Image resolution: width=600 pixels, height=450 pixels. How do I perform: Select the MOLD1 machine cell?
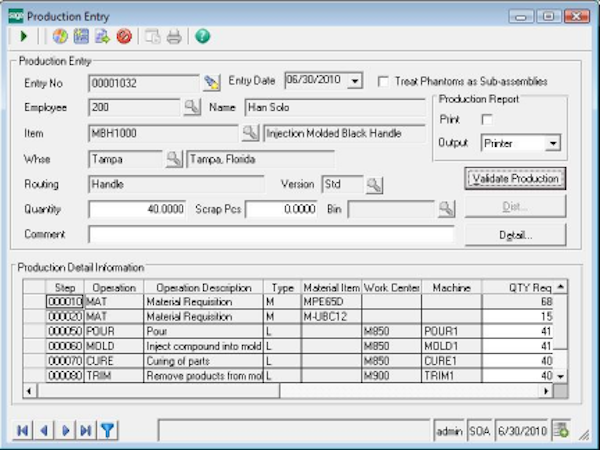452,346
